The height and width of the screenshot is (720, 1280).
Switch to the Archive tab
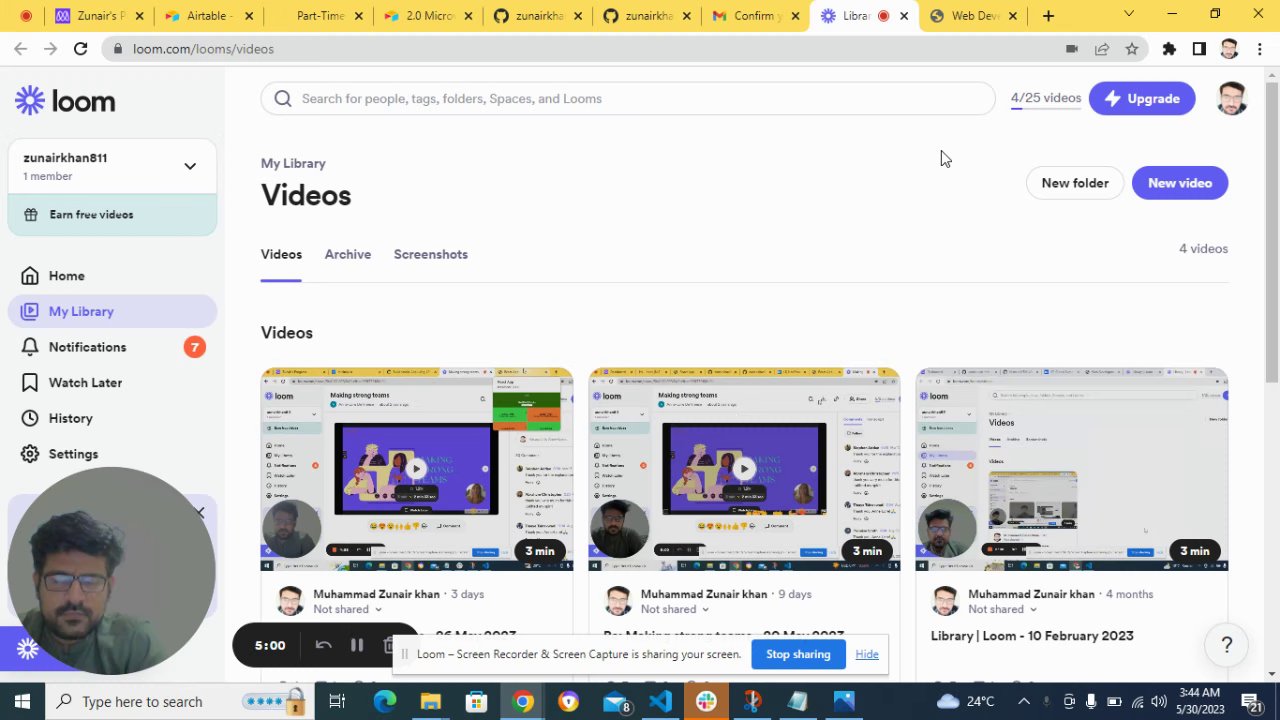[347, 254]
